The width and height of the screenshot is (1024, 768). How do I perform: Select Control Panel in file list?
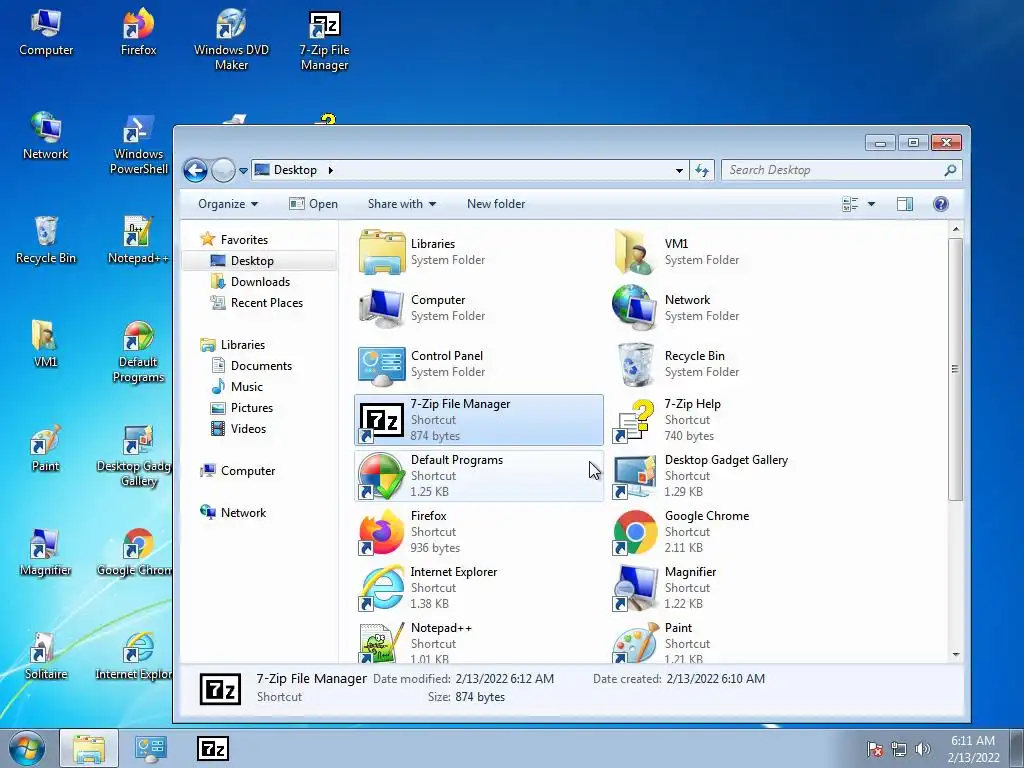click(479, 364)
